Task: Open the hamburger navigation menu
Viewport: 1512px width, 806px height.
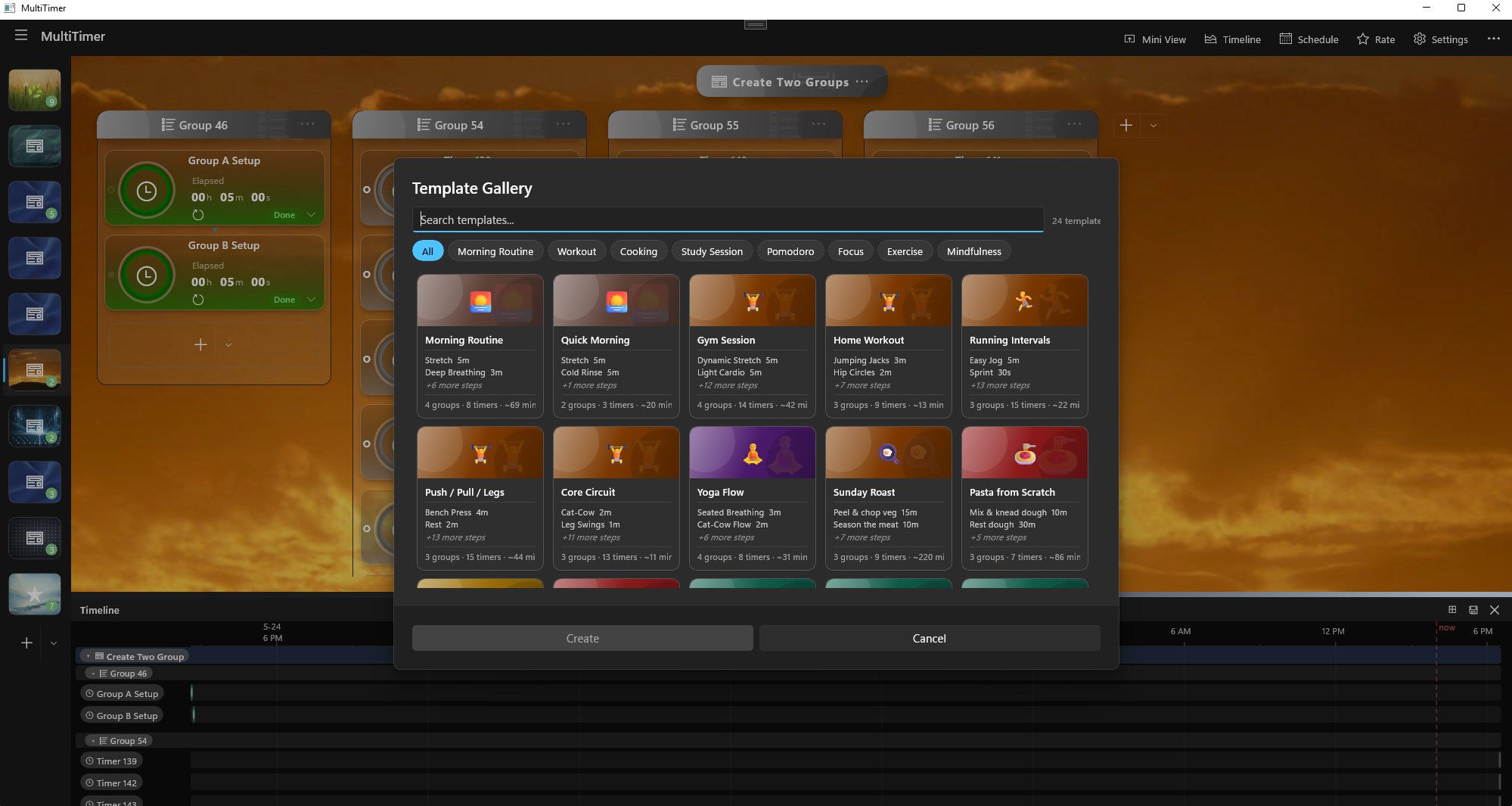Action: [21, 36]
